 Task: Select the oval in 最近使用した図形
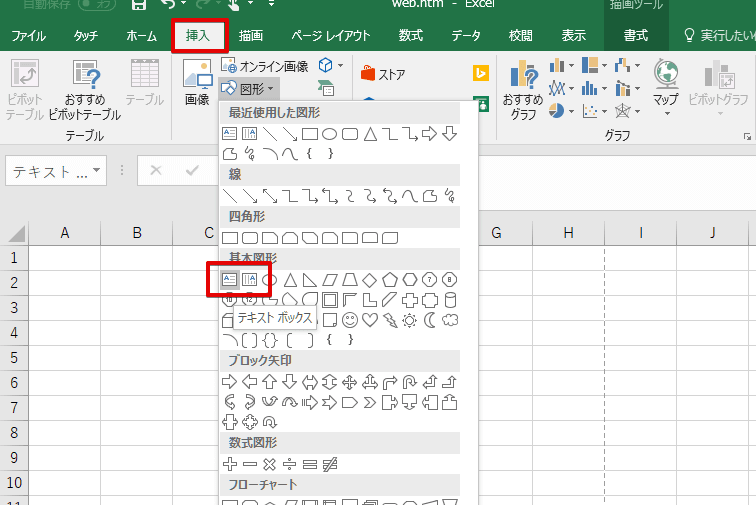coord(329,134)
